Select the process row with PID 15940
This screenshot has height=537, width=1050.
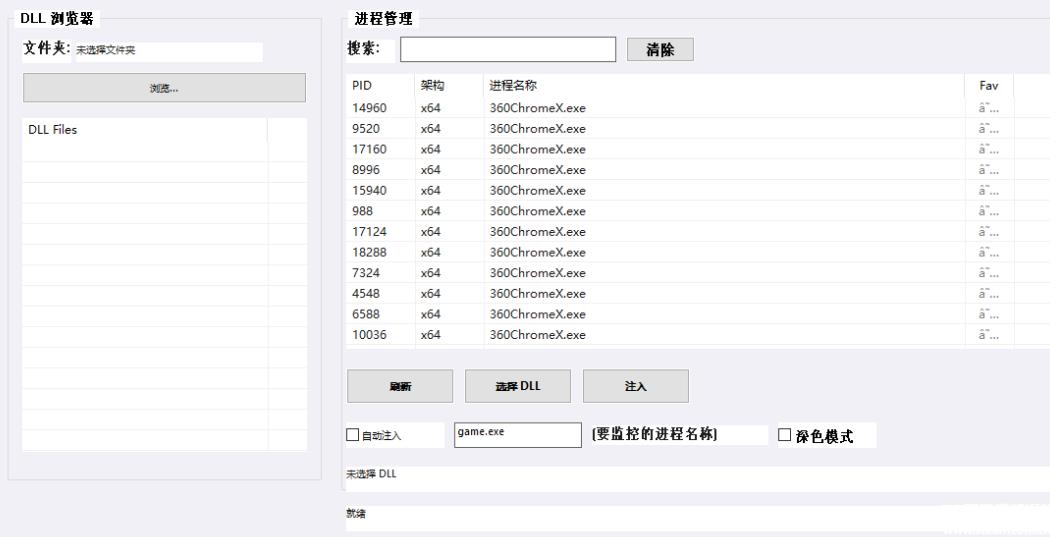(698, 191)
